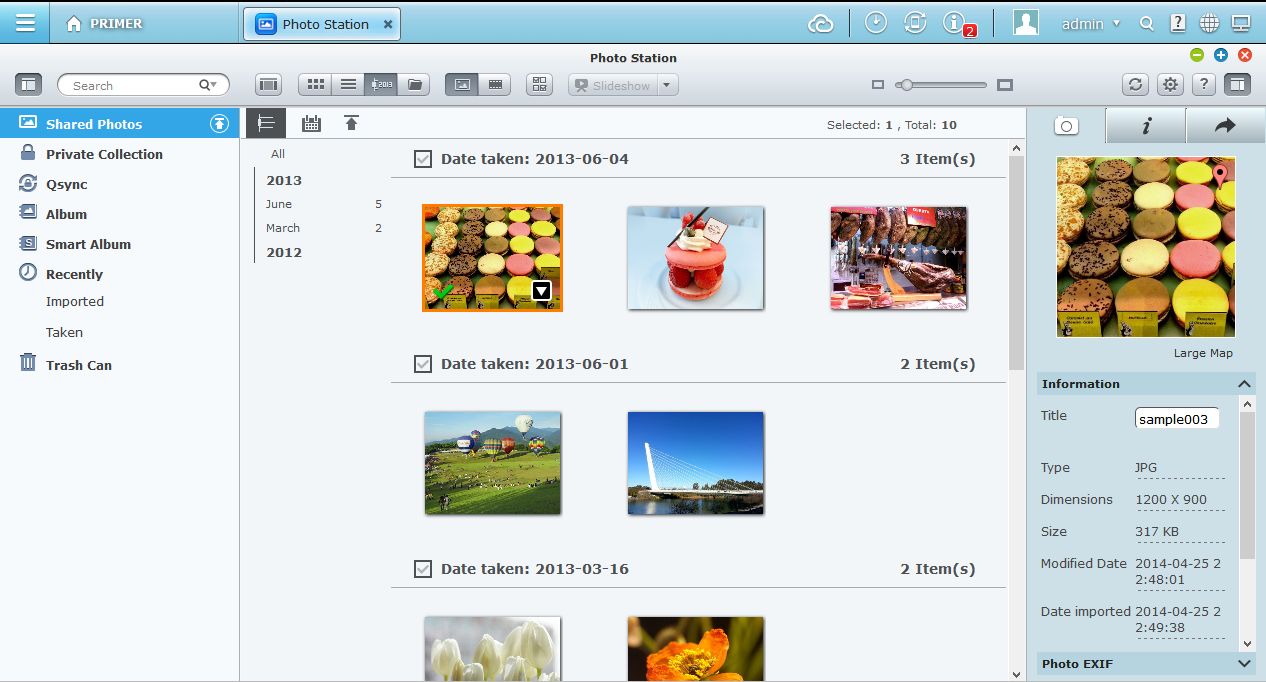Collapse the 2013 year group
The width and height of the screenshot is (1266, 682).
[284, 180]
